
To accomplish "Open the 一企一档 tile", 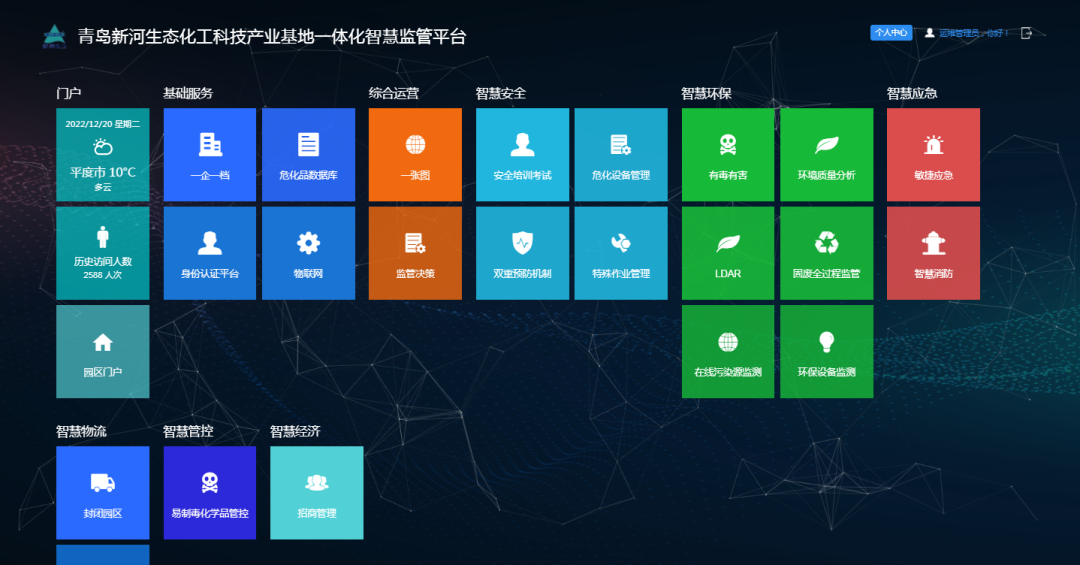I will 209,154.
